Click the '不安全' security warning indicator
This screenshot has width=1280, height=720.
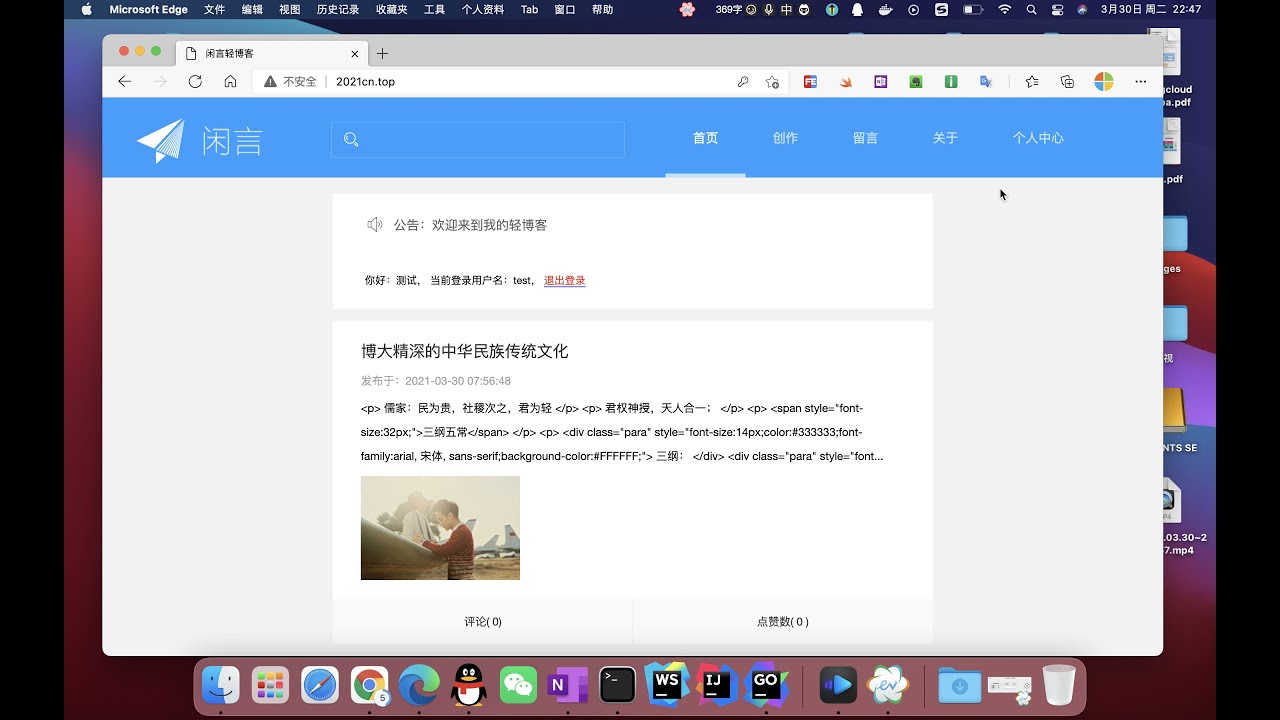290,82
